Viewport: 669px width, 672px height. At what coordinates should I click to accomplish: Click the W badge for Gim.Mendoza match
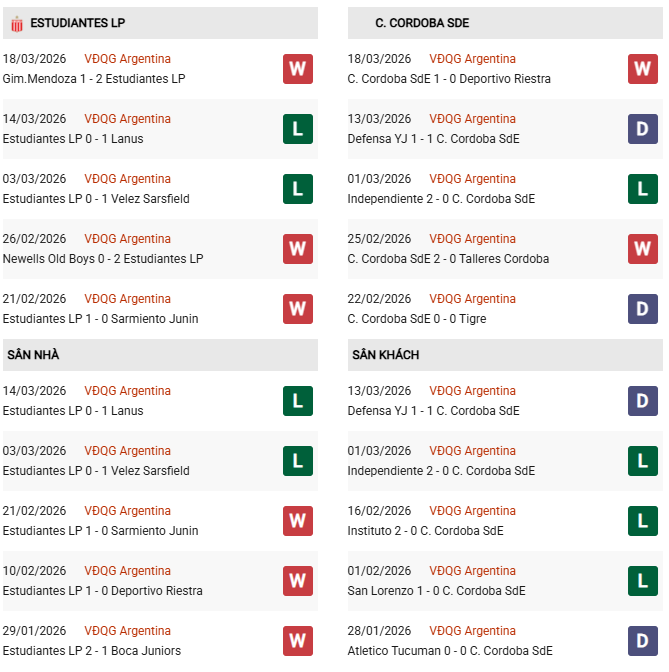(x=297, y=69)
